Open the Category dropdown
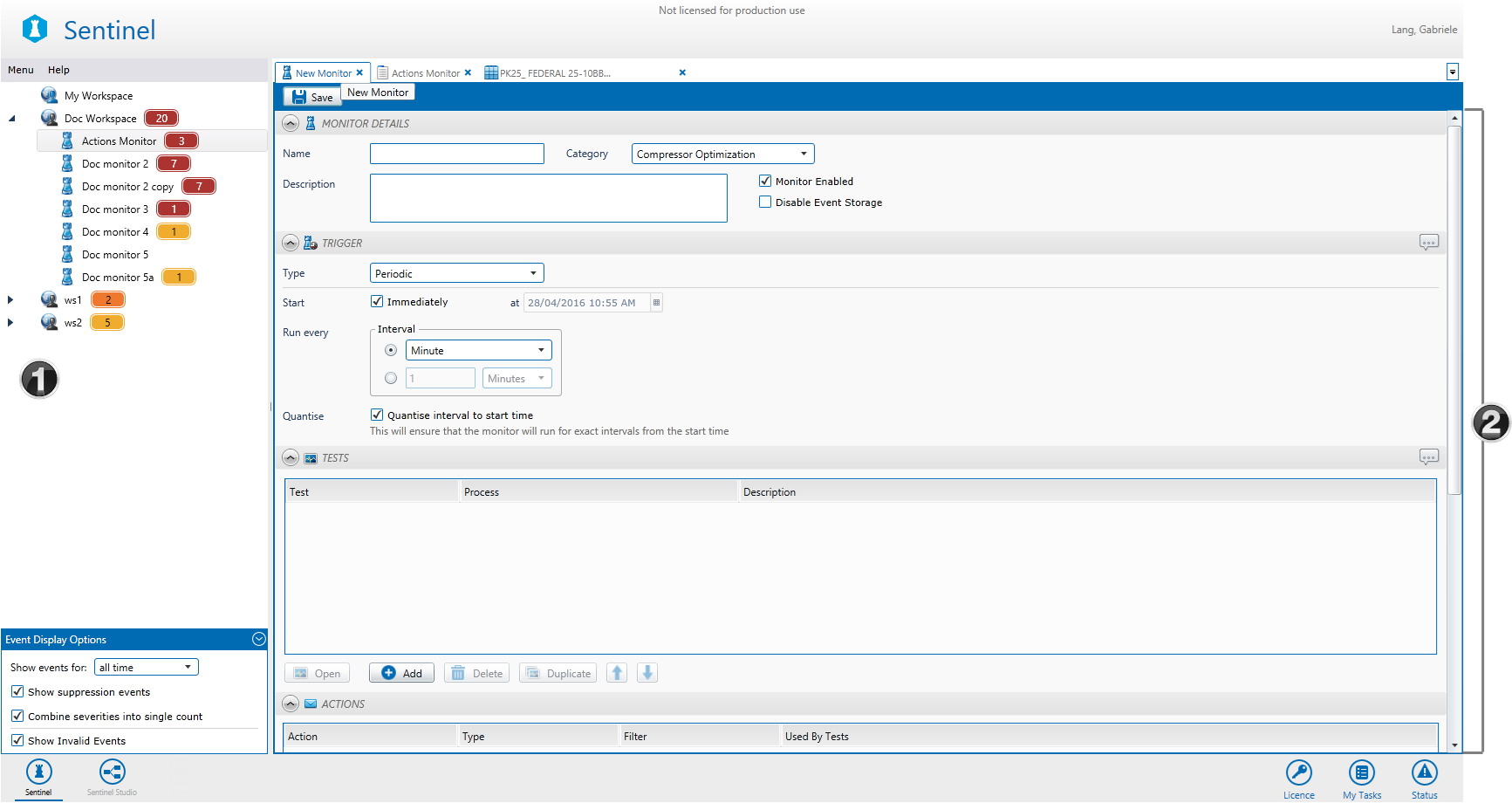Screen dimensions: 1512x803 click(722, 154)
